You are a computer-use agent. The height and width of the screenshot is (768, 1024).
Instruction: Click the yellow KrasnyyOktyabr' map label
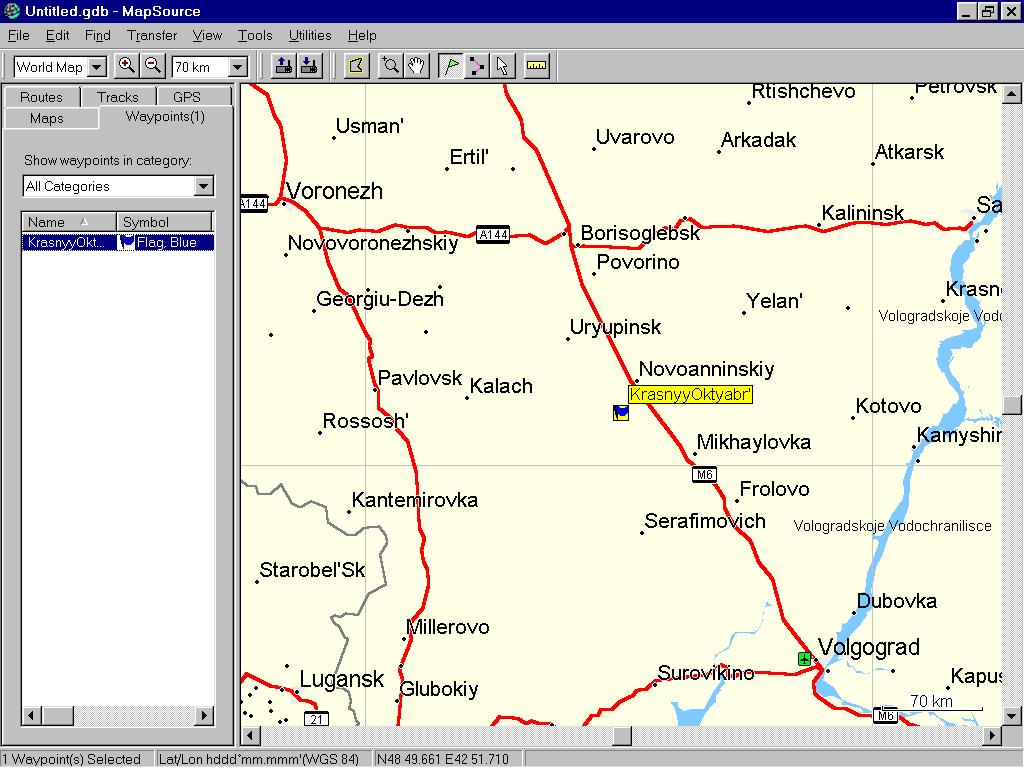coord(690,394)
